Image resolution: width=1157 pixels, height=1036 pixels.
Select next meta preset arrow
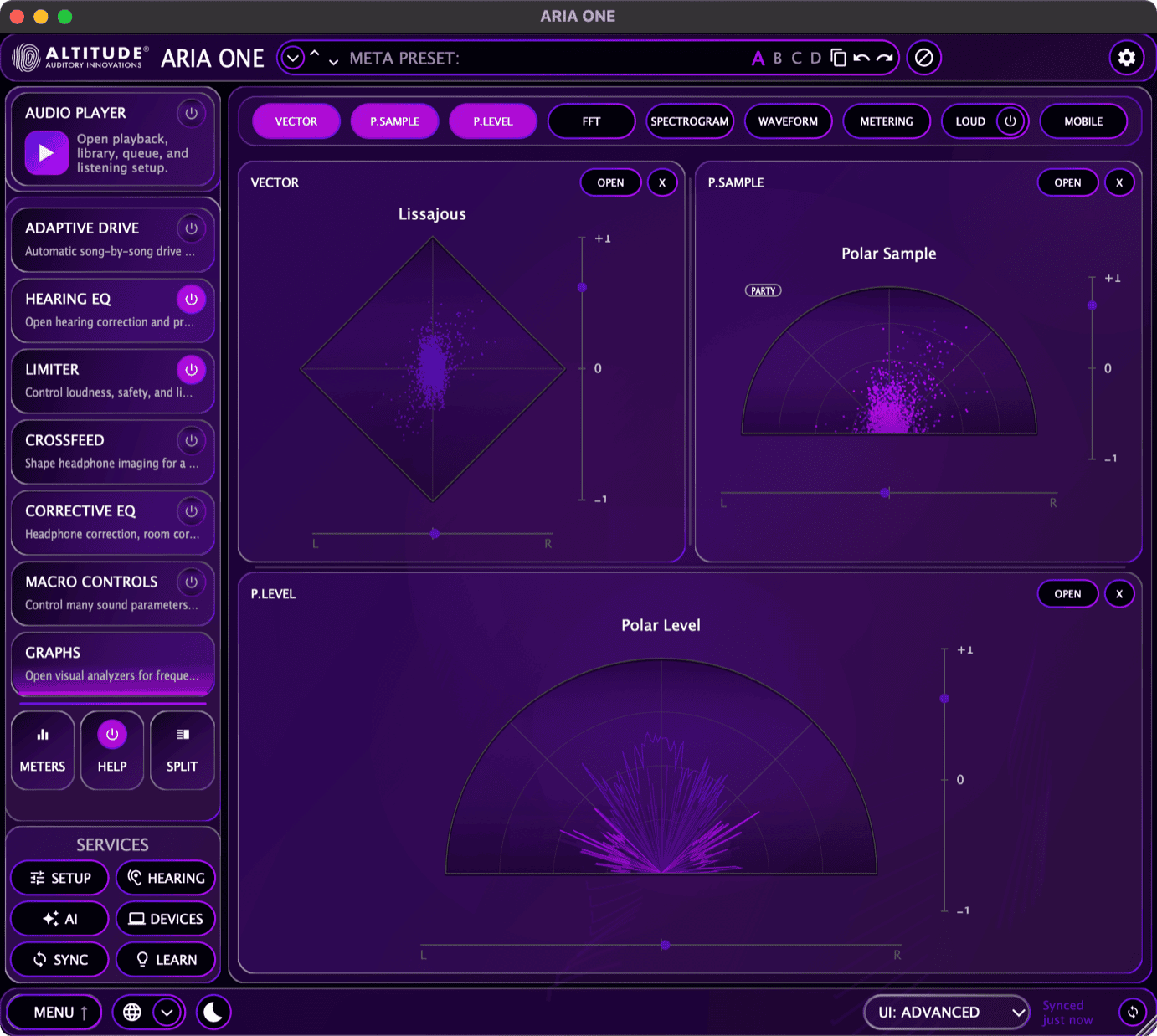coord(333,62)
